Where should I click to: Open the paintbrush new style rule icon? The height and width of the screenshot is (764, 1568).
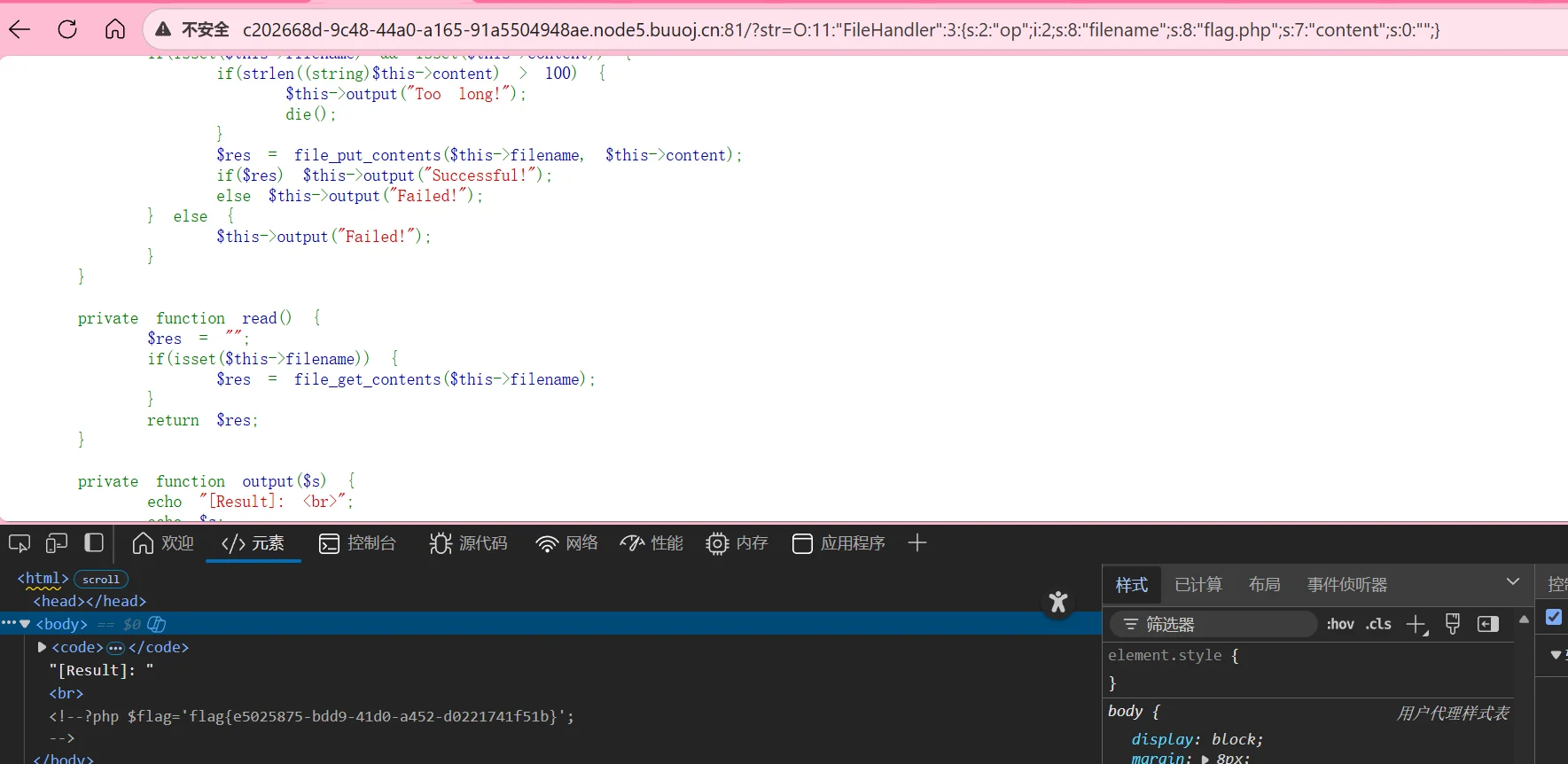point(1452,624)
